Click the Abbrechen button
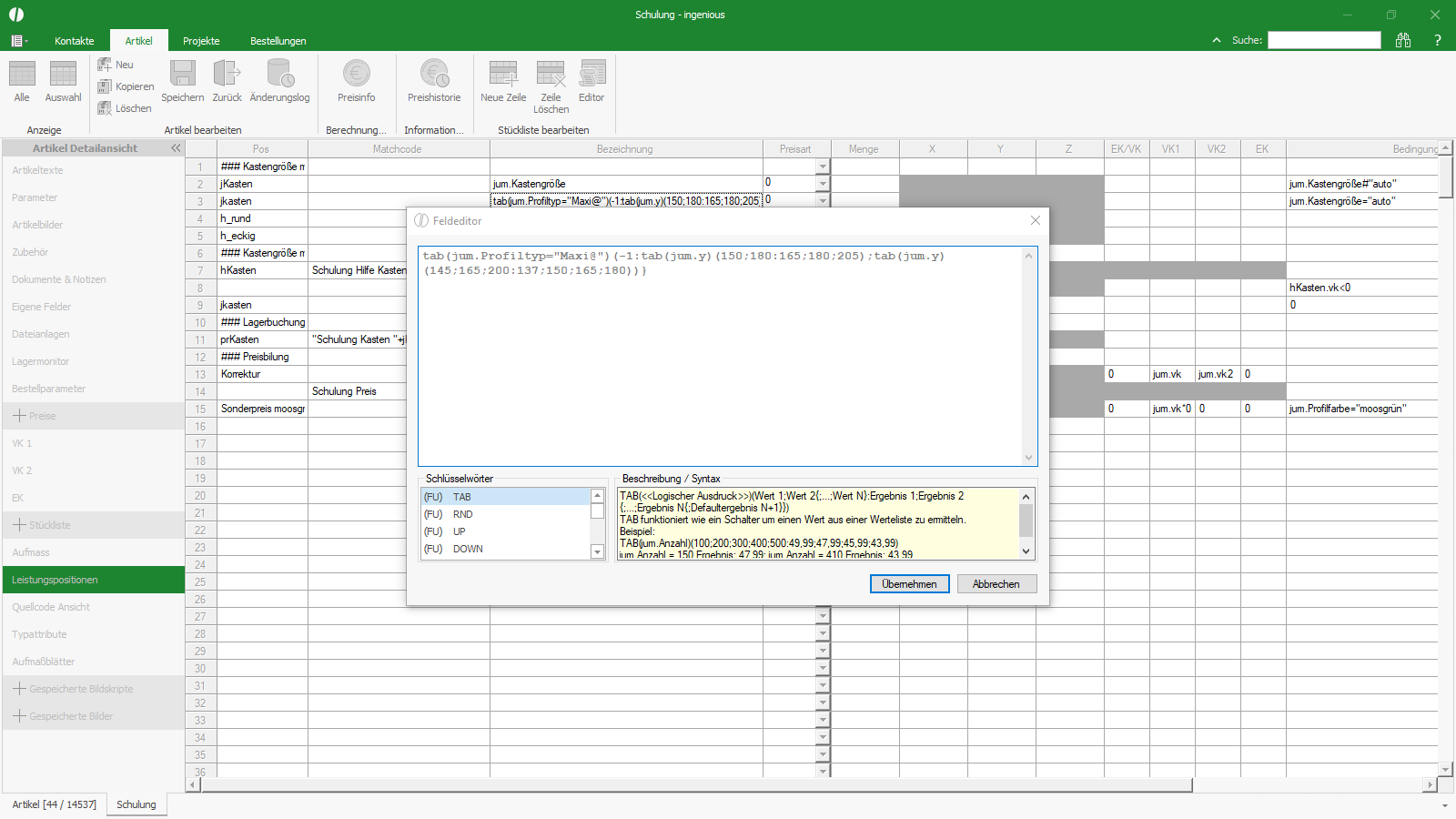Image resolution: width=1456 pixels, height=819 pixels. [996, 584]
